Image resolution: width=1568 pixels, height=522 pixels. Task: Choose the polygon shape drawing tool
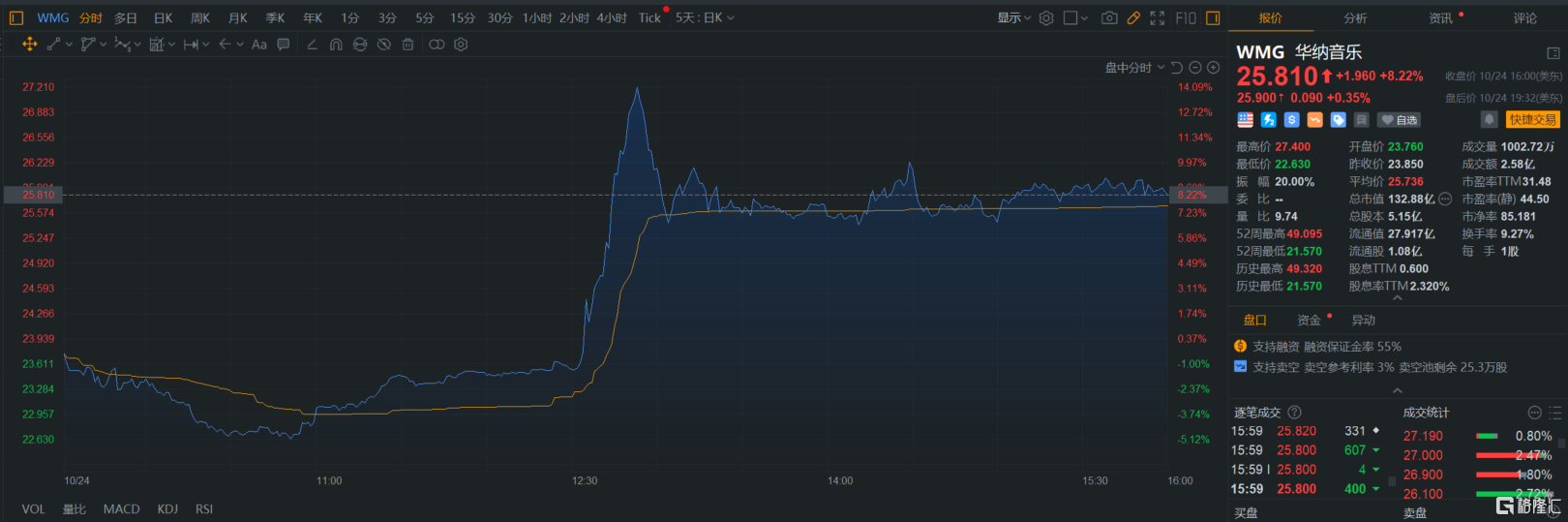(88, 45)
